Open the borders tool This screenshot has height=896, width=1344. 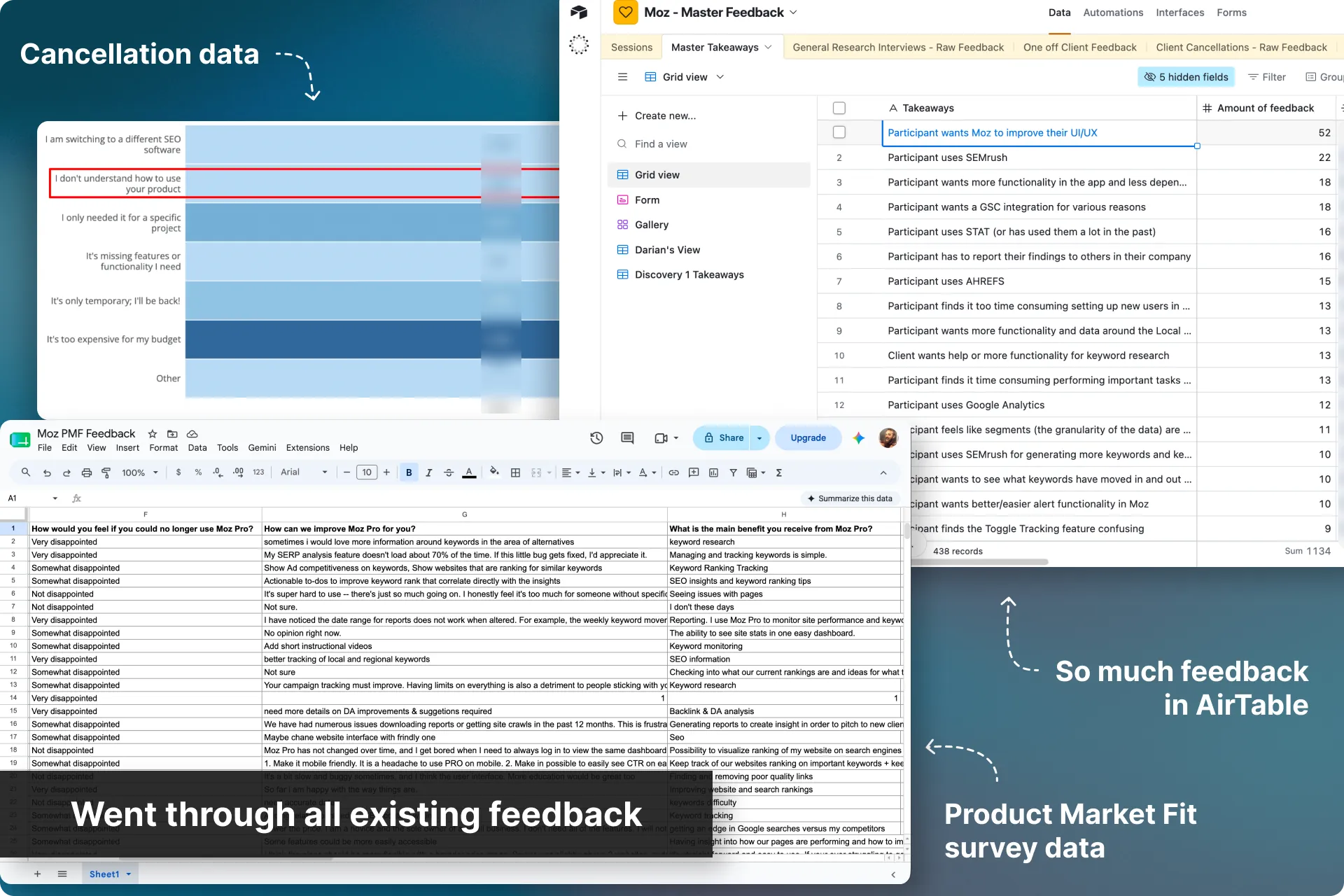[515, 472]
